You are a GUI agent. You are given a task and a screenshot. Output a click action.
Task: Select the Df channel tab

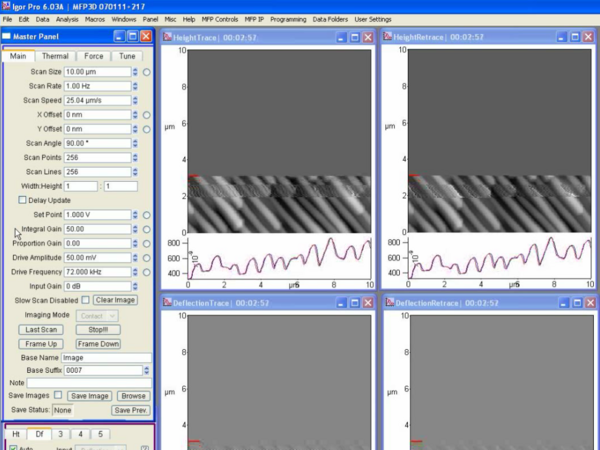[x=39, y=433]
